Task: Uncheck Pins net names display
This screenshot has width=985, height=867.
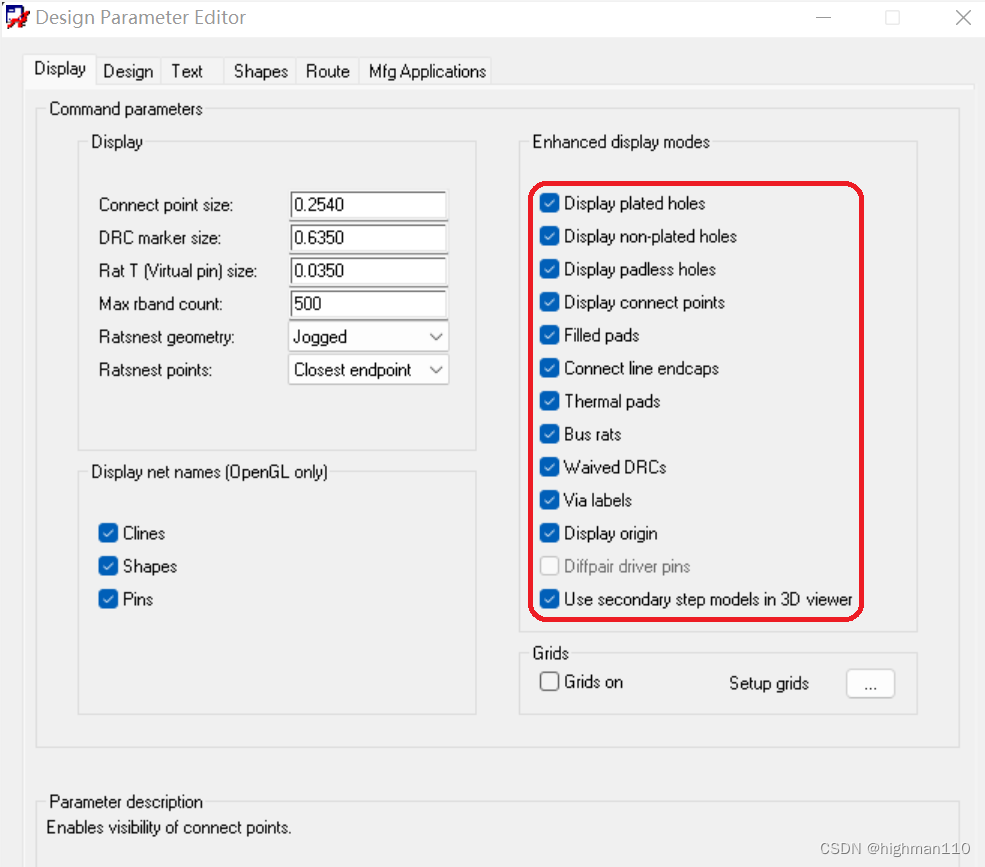Action: [x=108, y=599]
